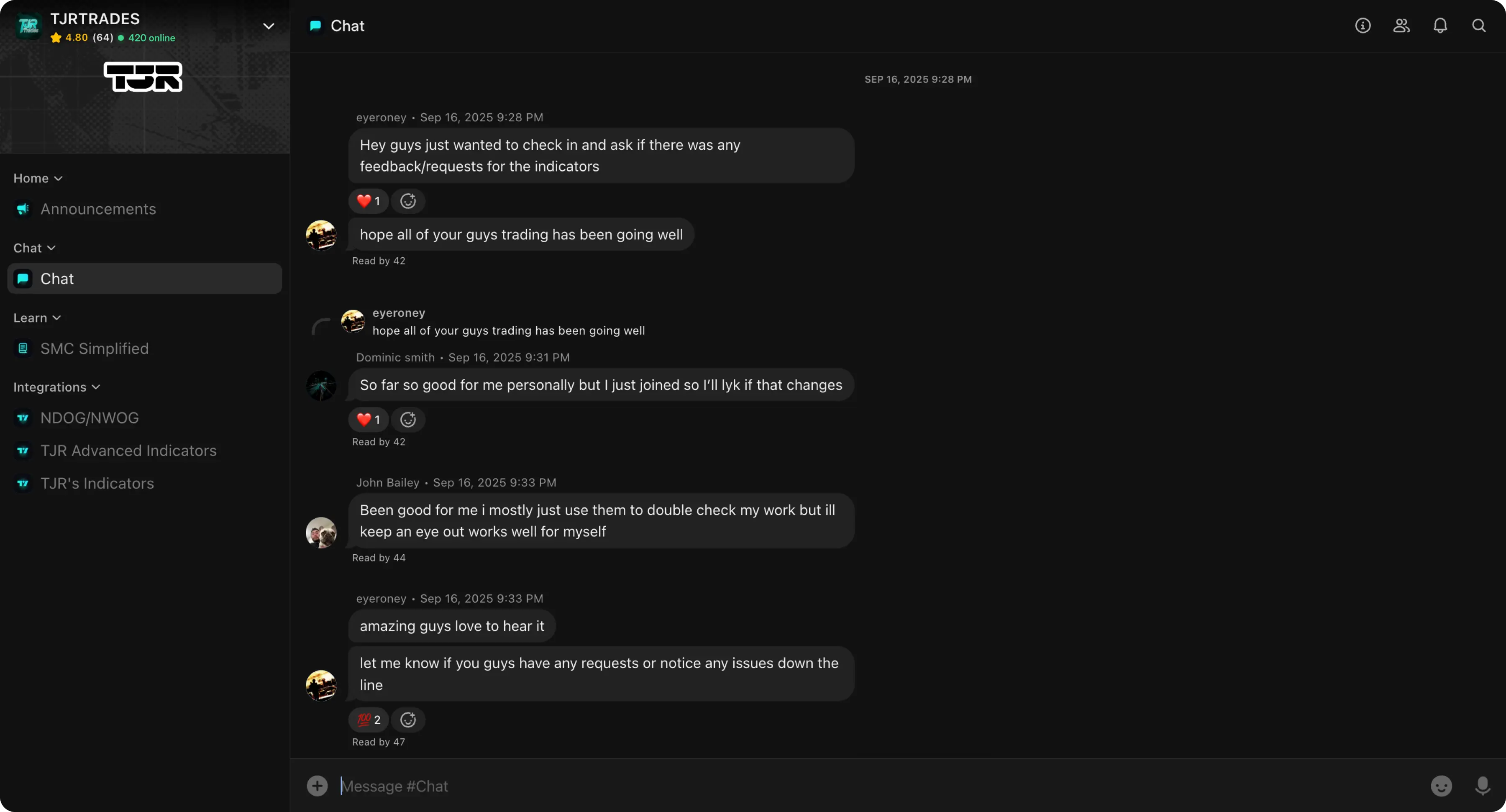Open the emoji picker near the message box

click(1441, 786)
